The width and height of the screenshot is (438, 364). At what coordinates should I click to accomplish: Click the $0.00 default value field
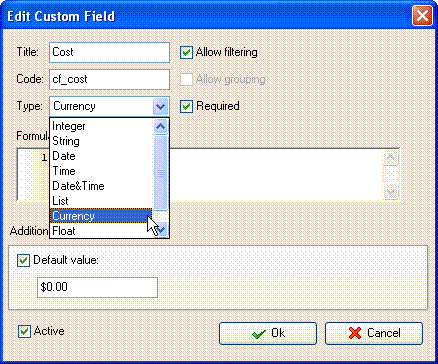pyautogui.click(x=97, y=287)
